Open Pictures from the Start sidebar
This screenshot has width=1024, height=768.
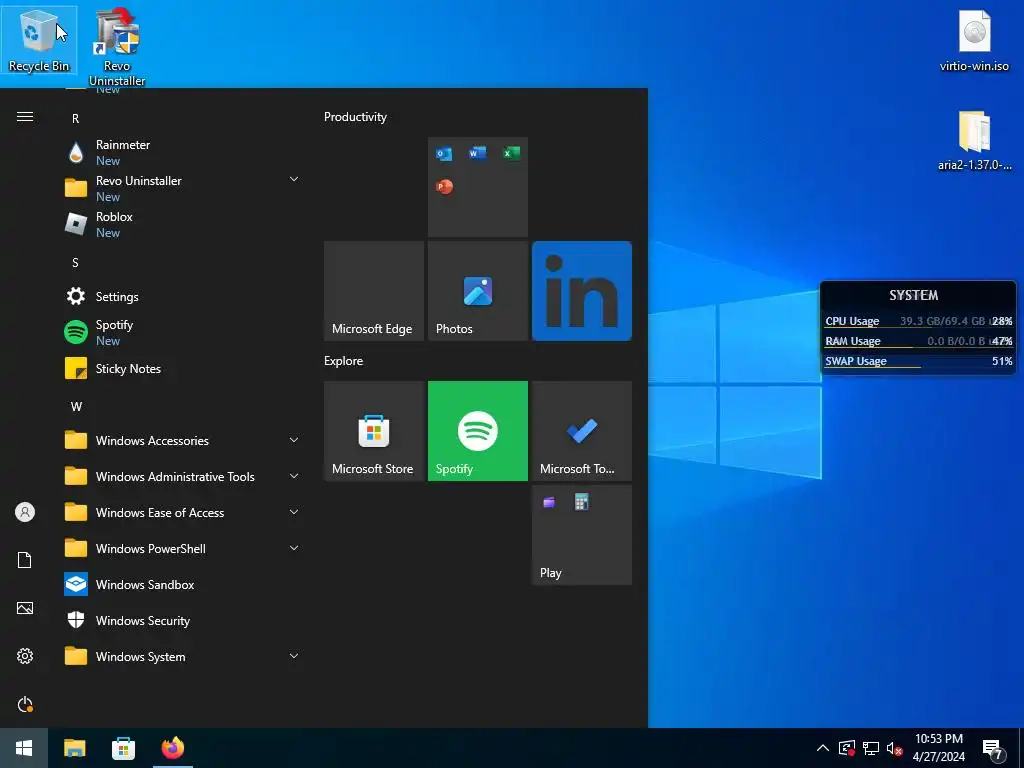coord(25,608)
